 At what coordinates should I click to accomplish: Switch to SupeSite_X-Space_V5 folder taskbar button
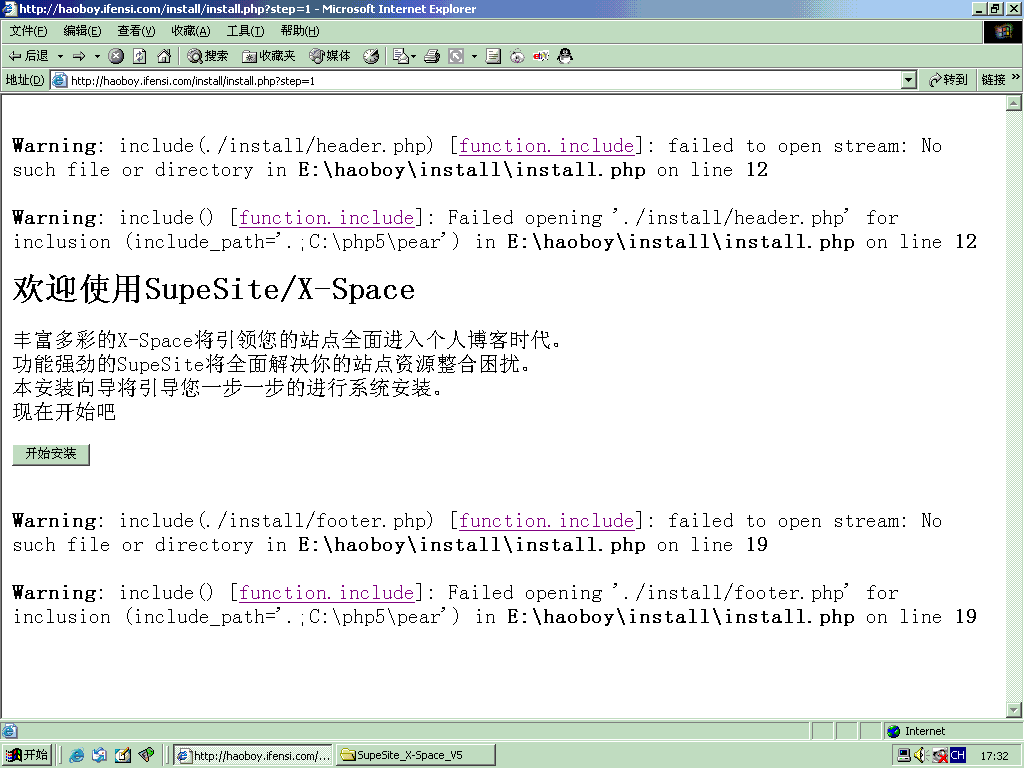[415, 756]
